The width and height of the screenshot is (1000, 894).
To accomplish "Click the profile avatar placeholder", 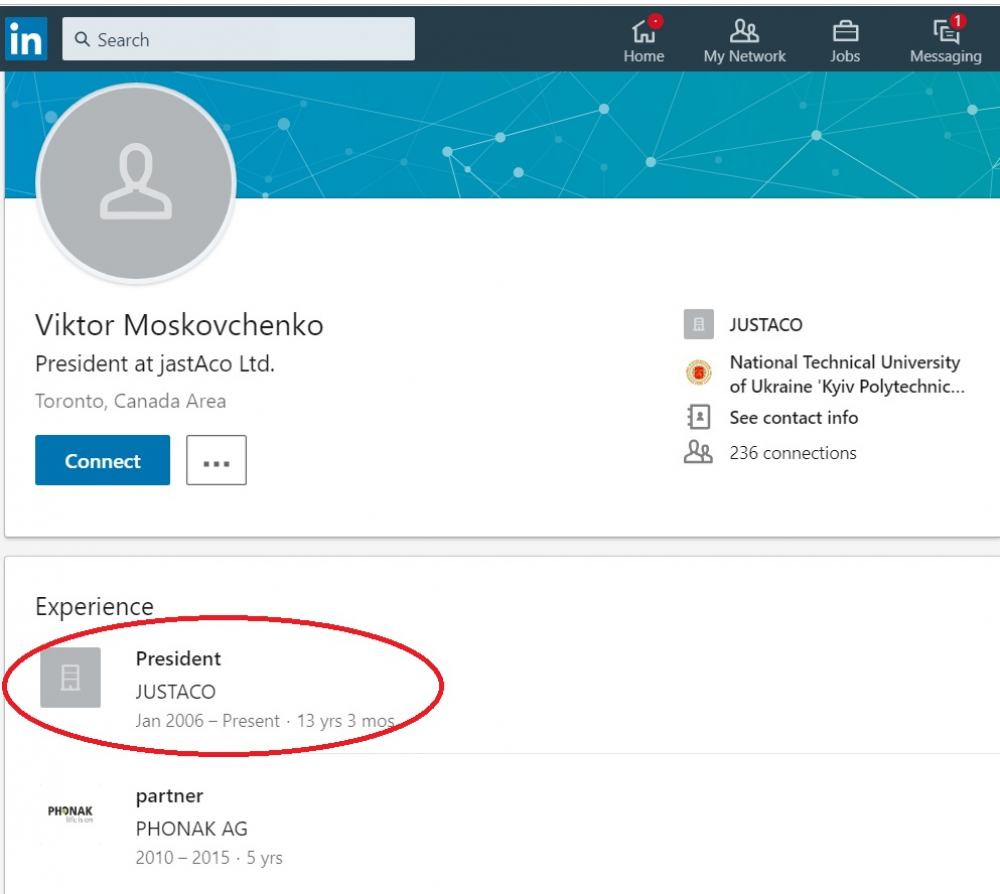I will 136,184.
